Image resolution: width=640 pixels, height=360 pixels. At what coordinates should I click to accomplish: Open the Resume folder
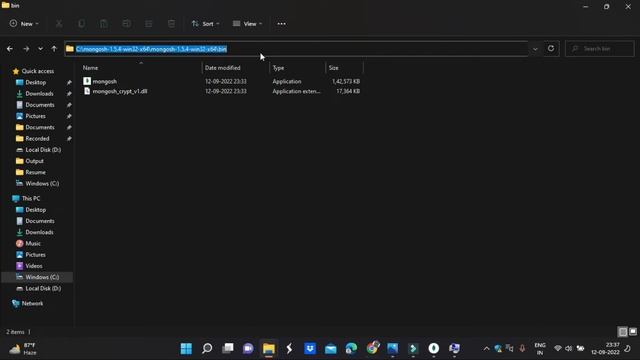(x=35, y=172)
